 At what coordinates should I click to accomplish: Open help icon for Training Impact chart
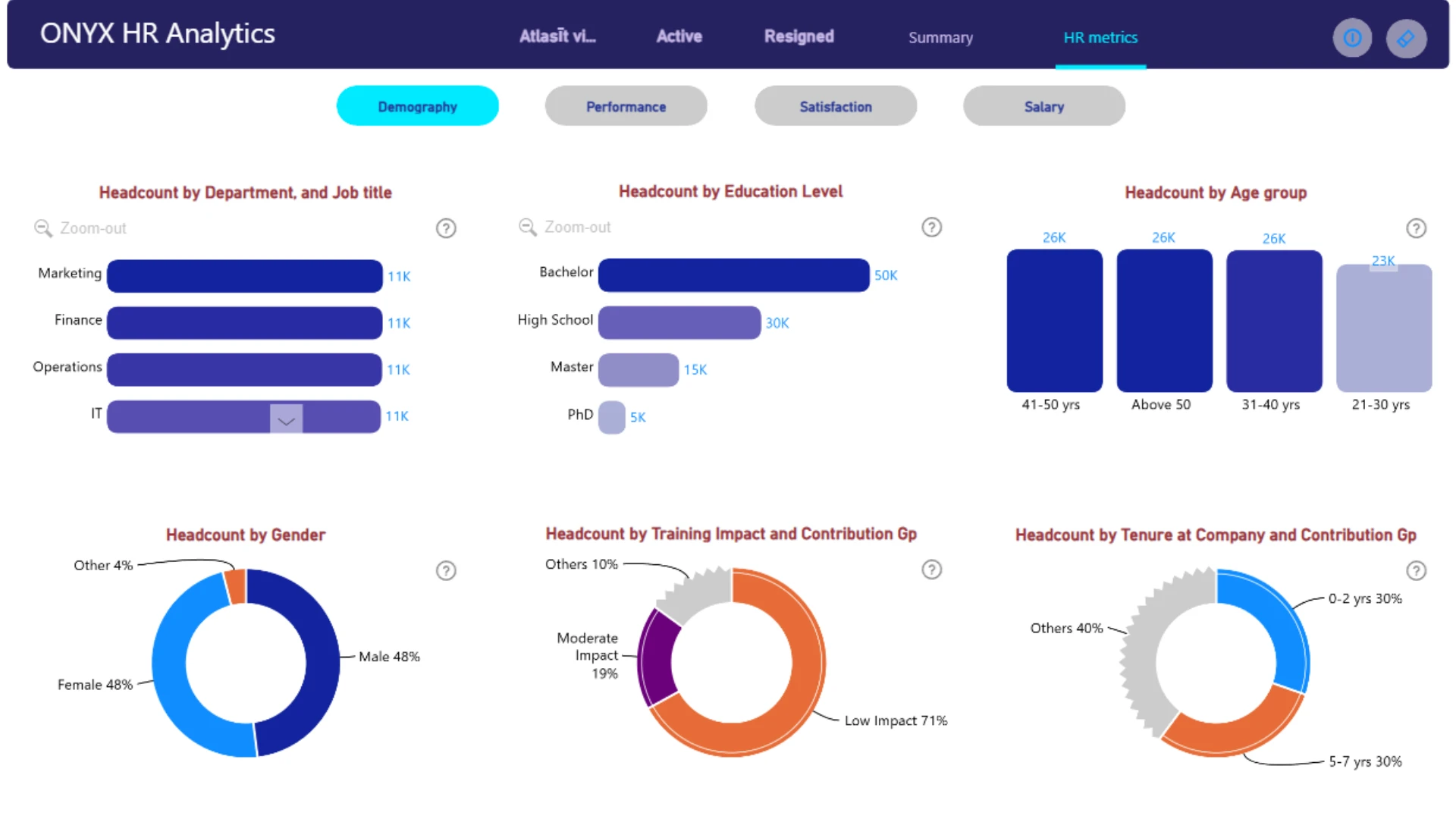tap(931, 570)
